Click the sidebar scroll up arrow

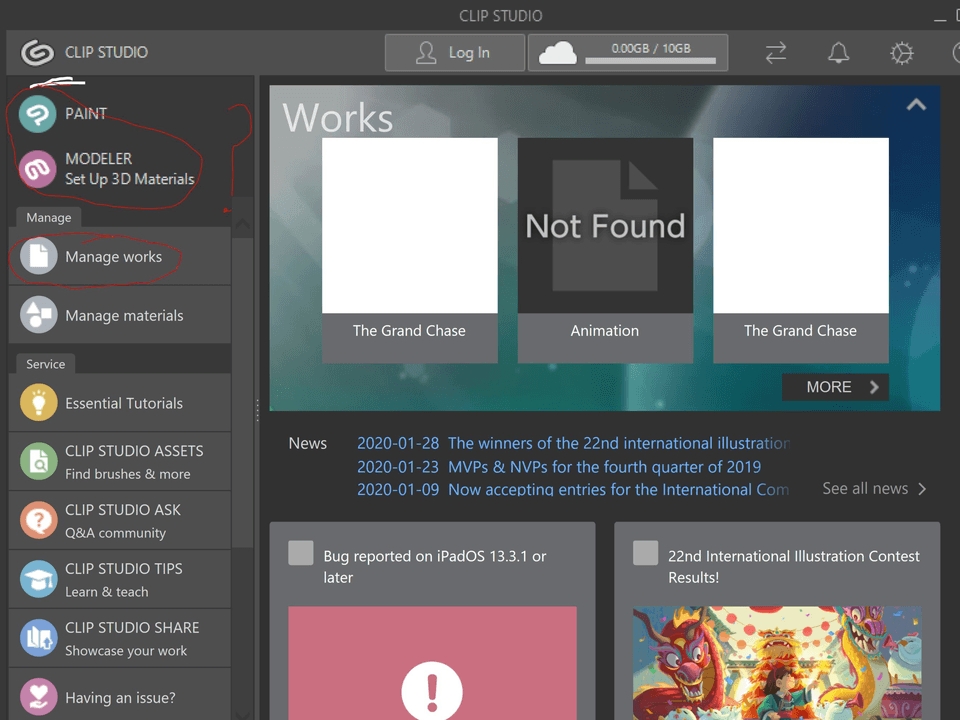[242, 224]
